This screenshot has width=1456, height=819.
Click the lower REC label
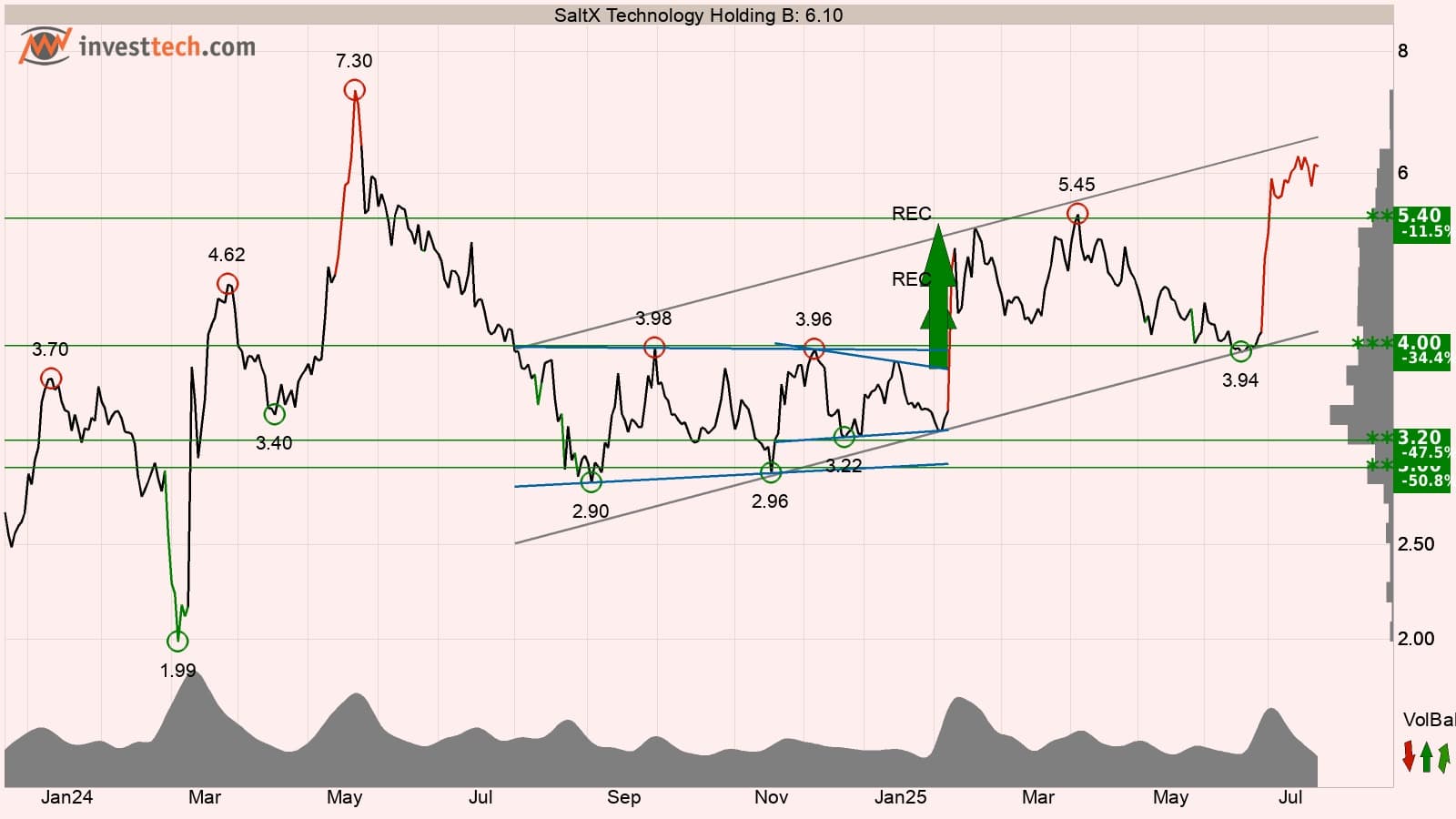911,279
